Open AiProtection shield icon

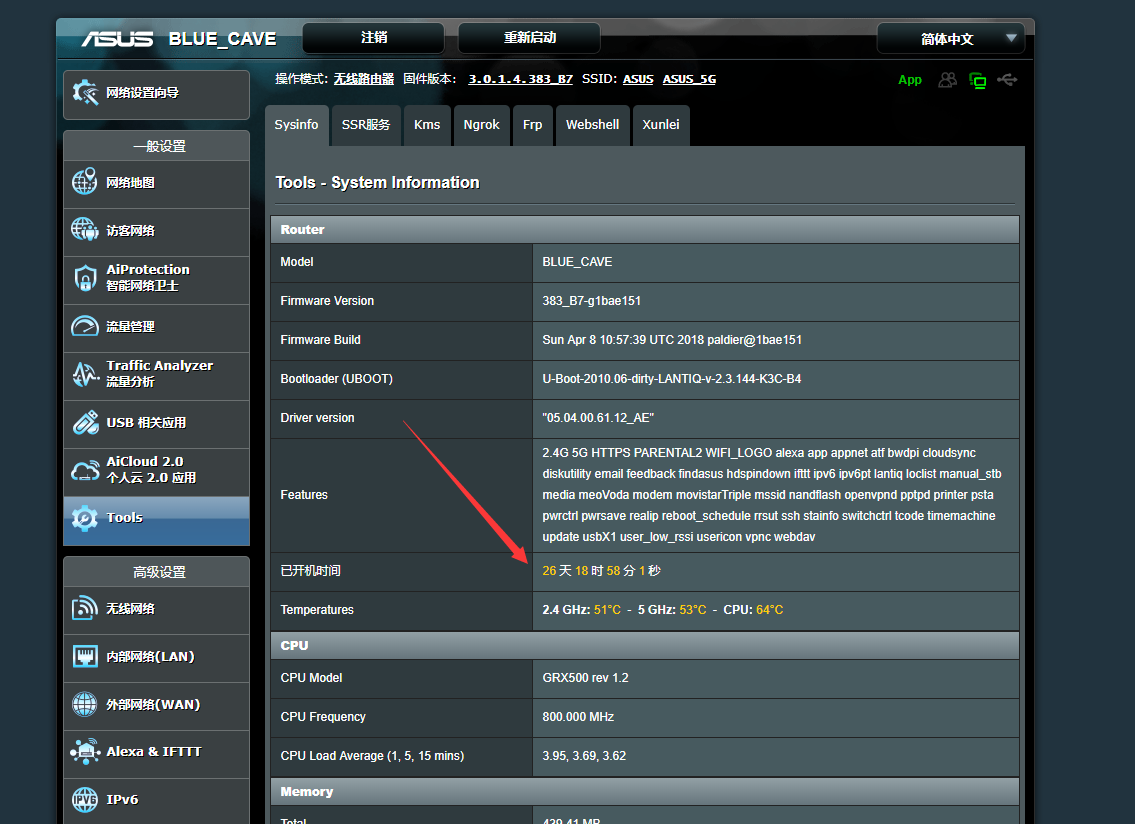point(85,278)
